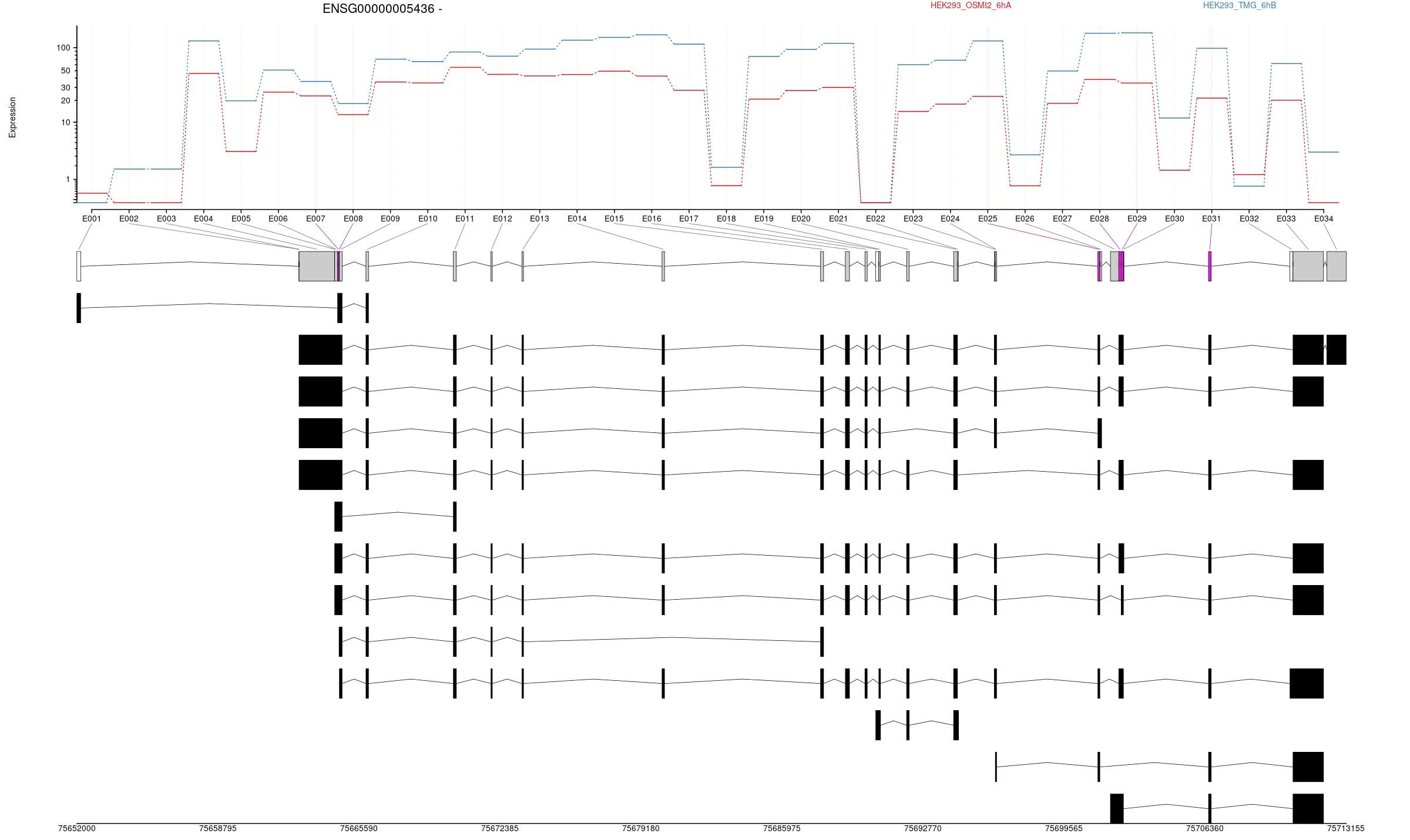Click genomic coordinate 75665590
1410x840 pixels.
359,829
